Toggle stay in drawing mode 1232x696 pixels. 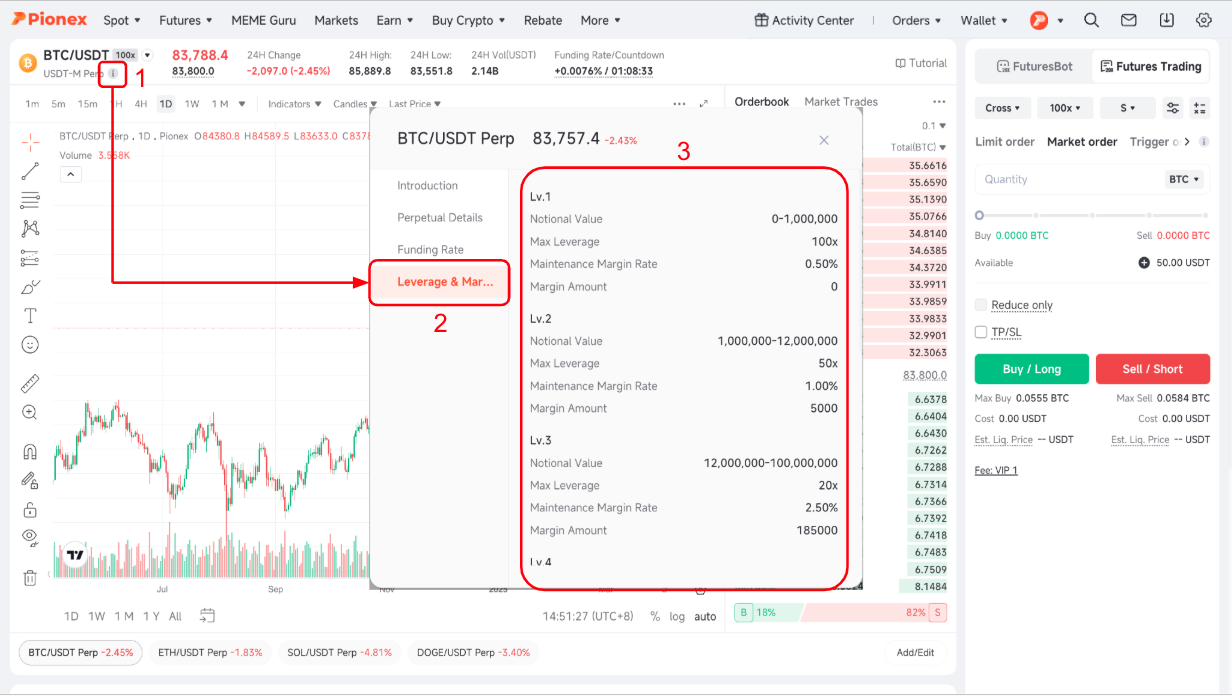(x=30, y=480)
